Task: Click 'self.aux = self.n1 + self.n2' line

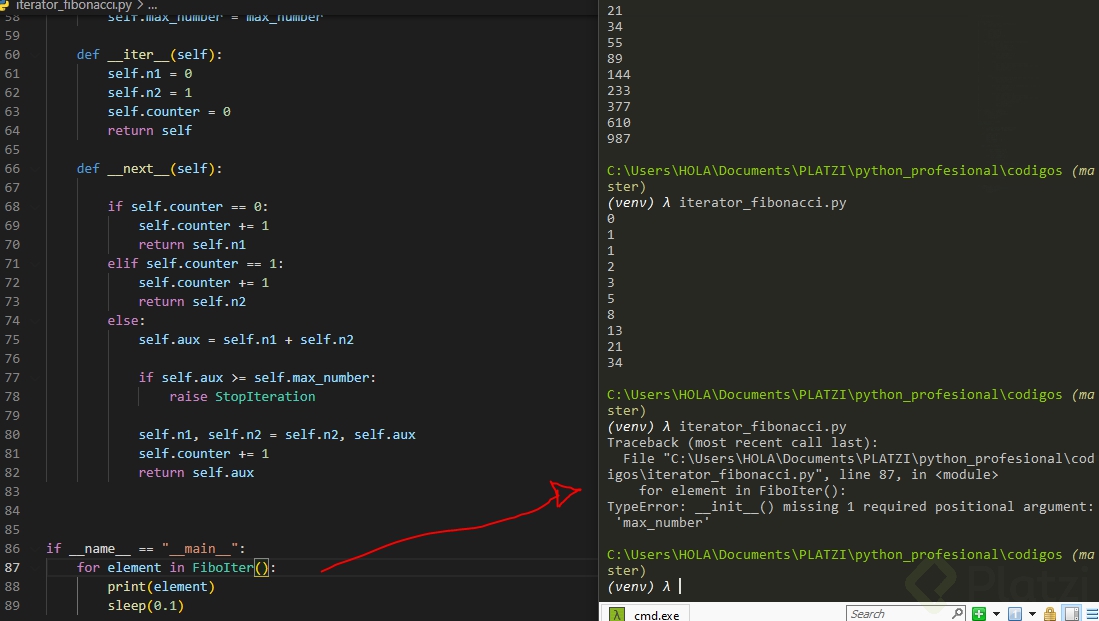Action: [246, 339]
